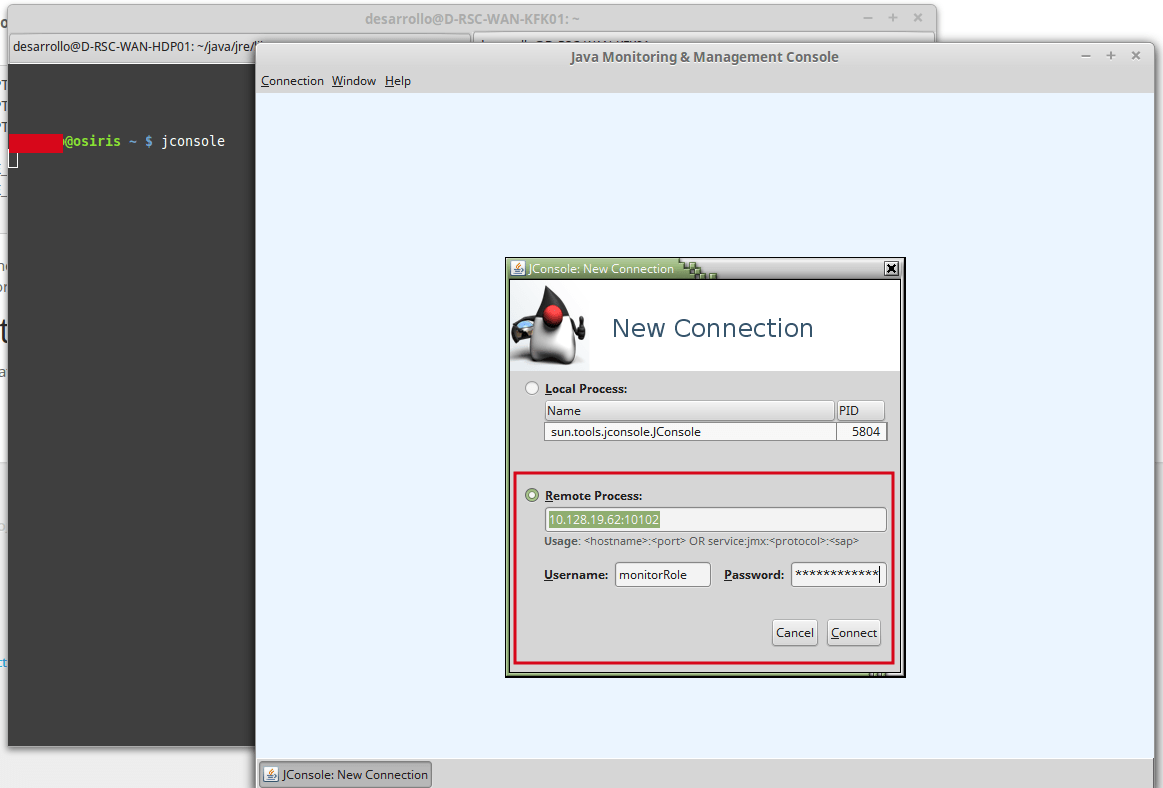
Task: Click the JConsole icon on the taskbar entry
Action: tap(270, 773)
